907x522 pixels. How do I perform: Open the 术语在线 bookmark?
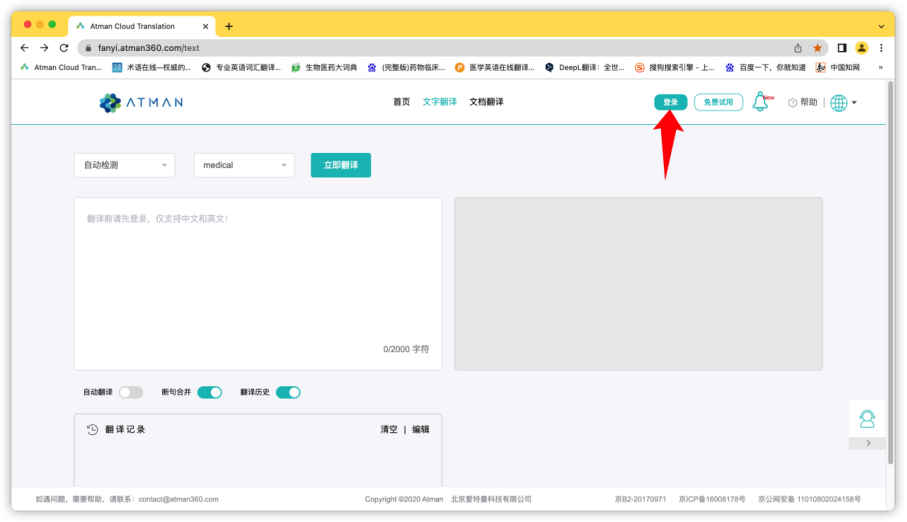(x=152, y=68)
